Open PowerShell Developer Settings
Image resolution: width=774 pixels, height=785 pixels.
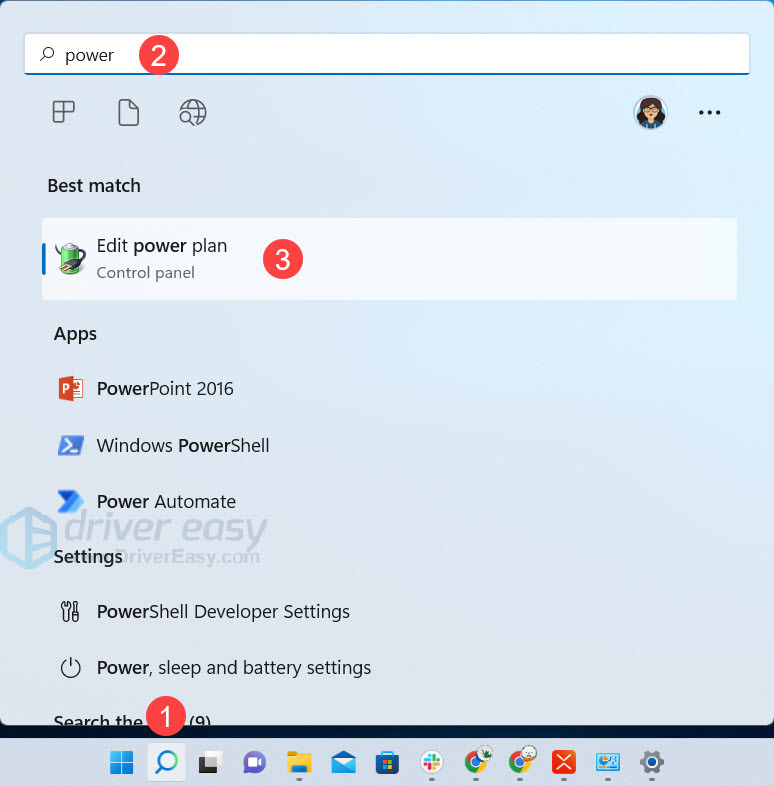[x=223, y=611]
